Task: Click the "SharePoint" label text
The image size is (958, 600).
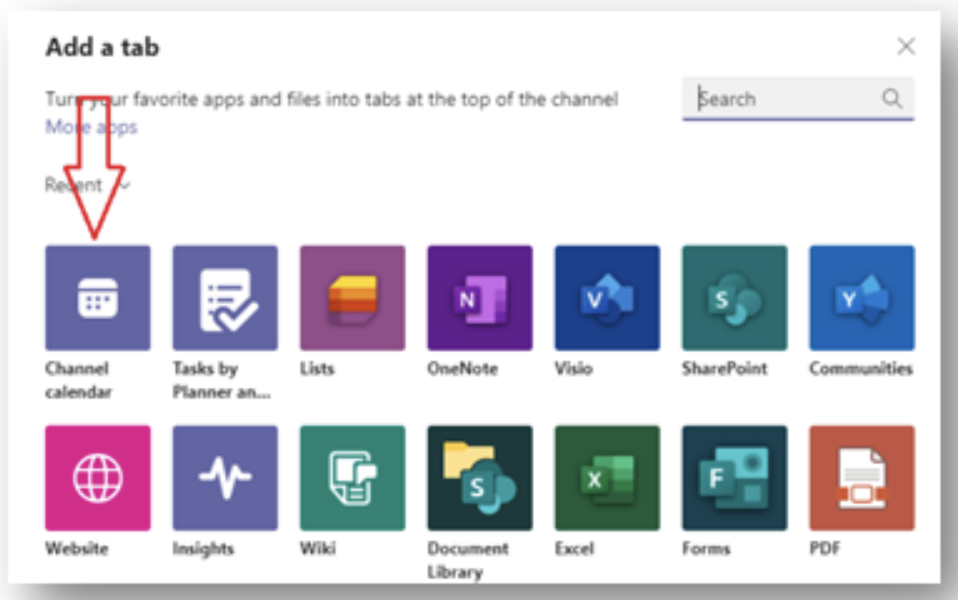Action: click(x=725, y=368)
